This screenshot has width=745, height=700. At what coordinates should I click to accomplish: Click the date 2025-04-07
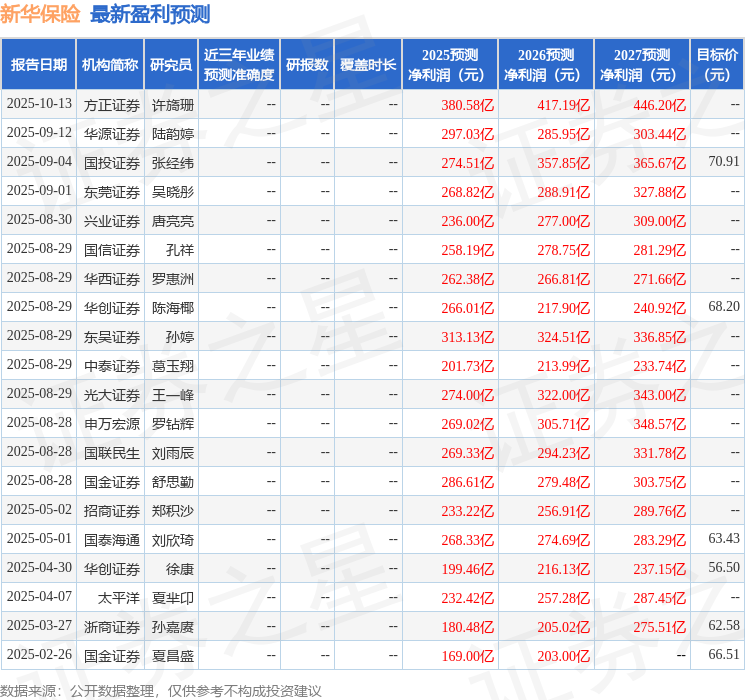point(39,596)
